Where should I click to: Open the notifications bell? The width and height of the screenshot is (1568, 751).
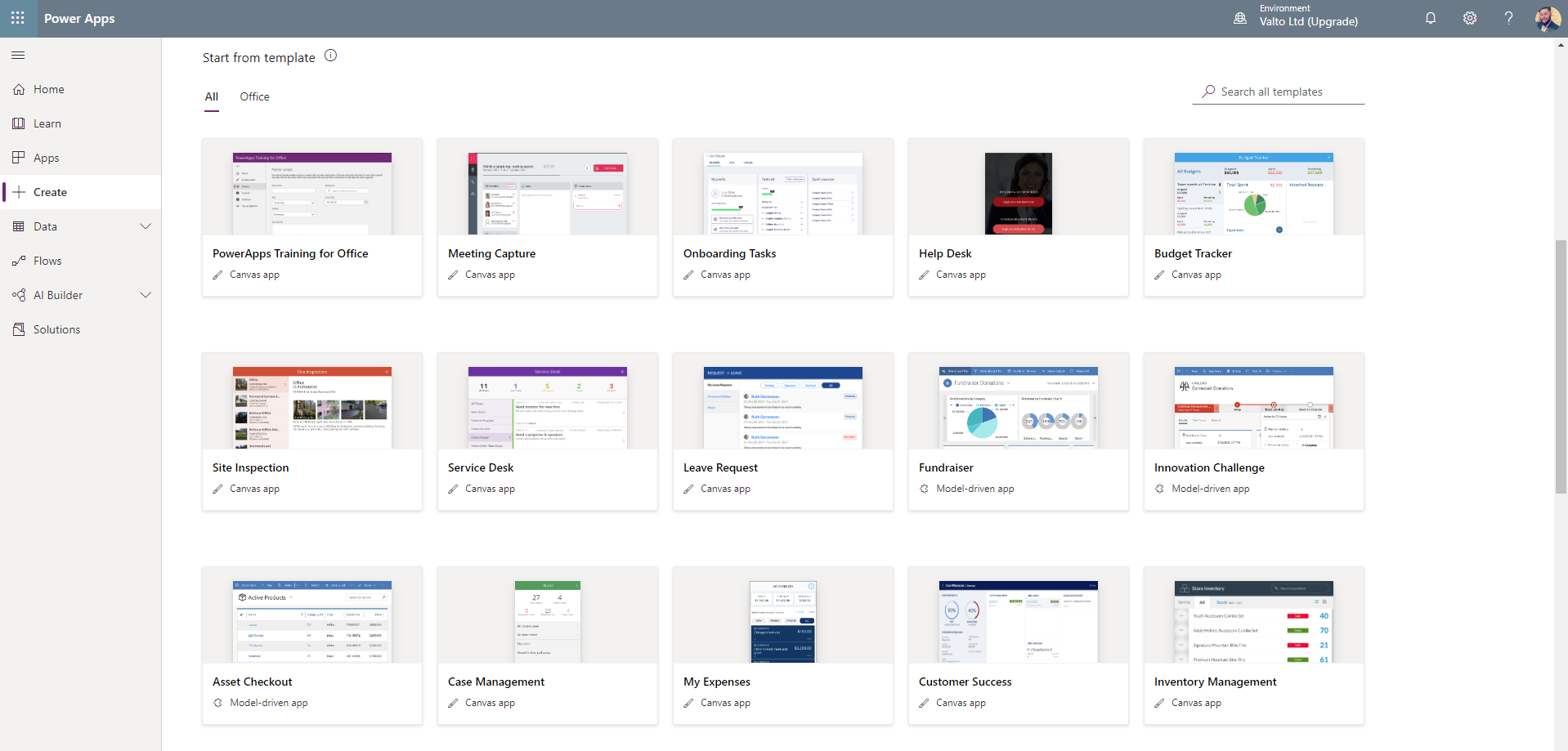[1431, 18]
